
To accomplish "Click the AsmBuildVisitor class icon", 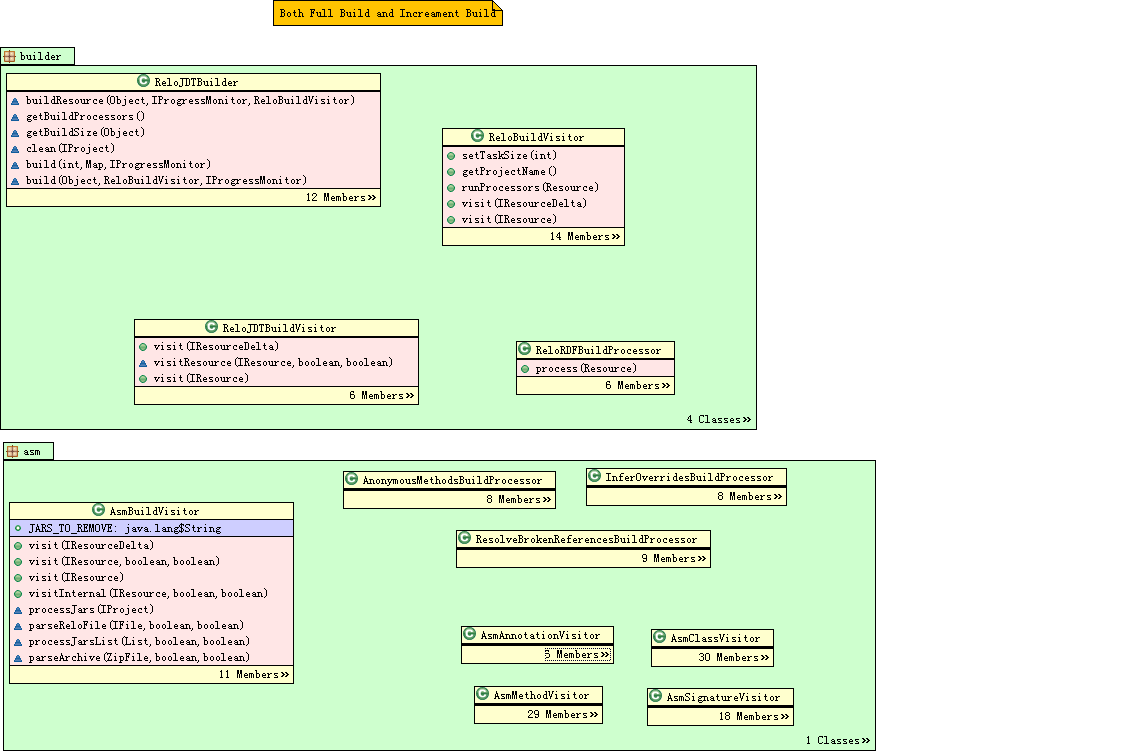I will 98,510.
